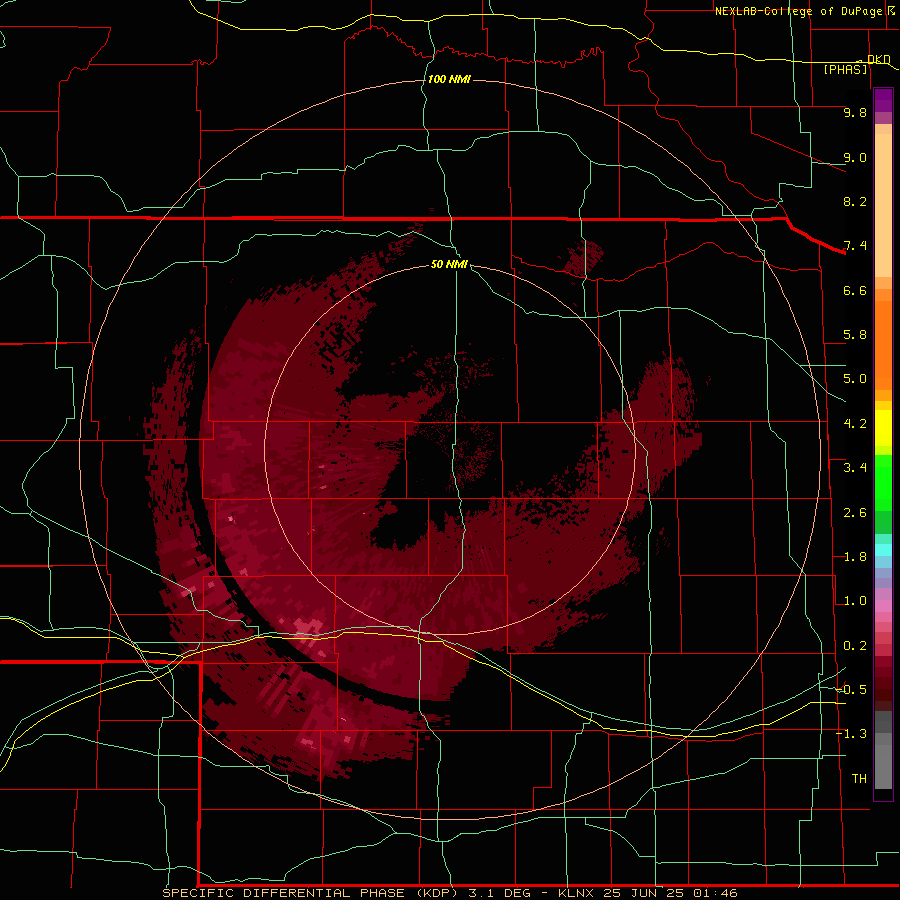Select the 0.2 value on the scale
This screenshot has height=900, width=900.
pyautogui.click(x=855, y=646)
